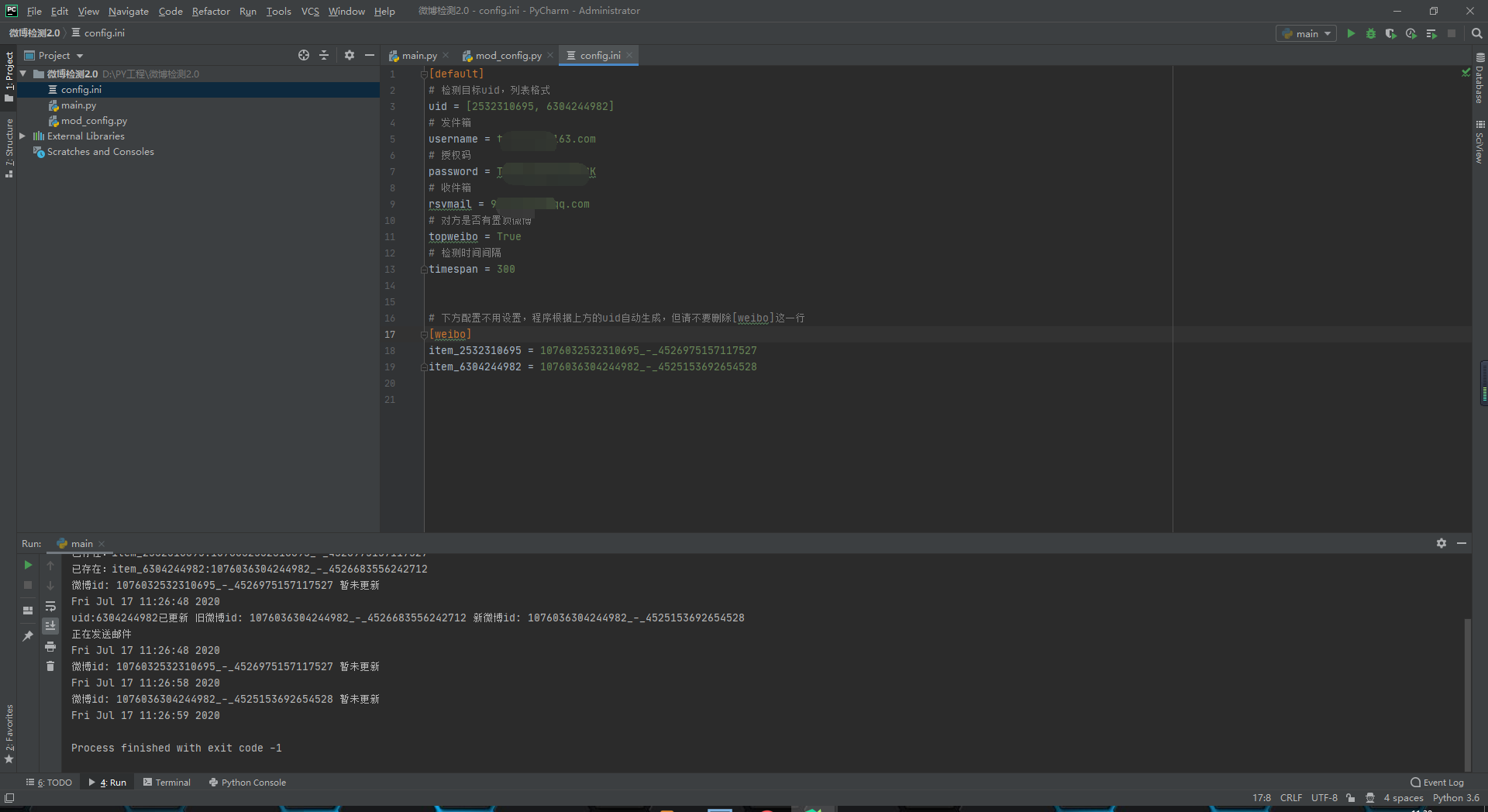
Task: Open the File menu
Action: (x=34, y=11)
